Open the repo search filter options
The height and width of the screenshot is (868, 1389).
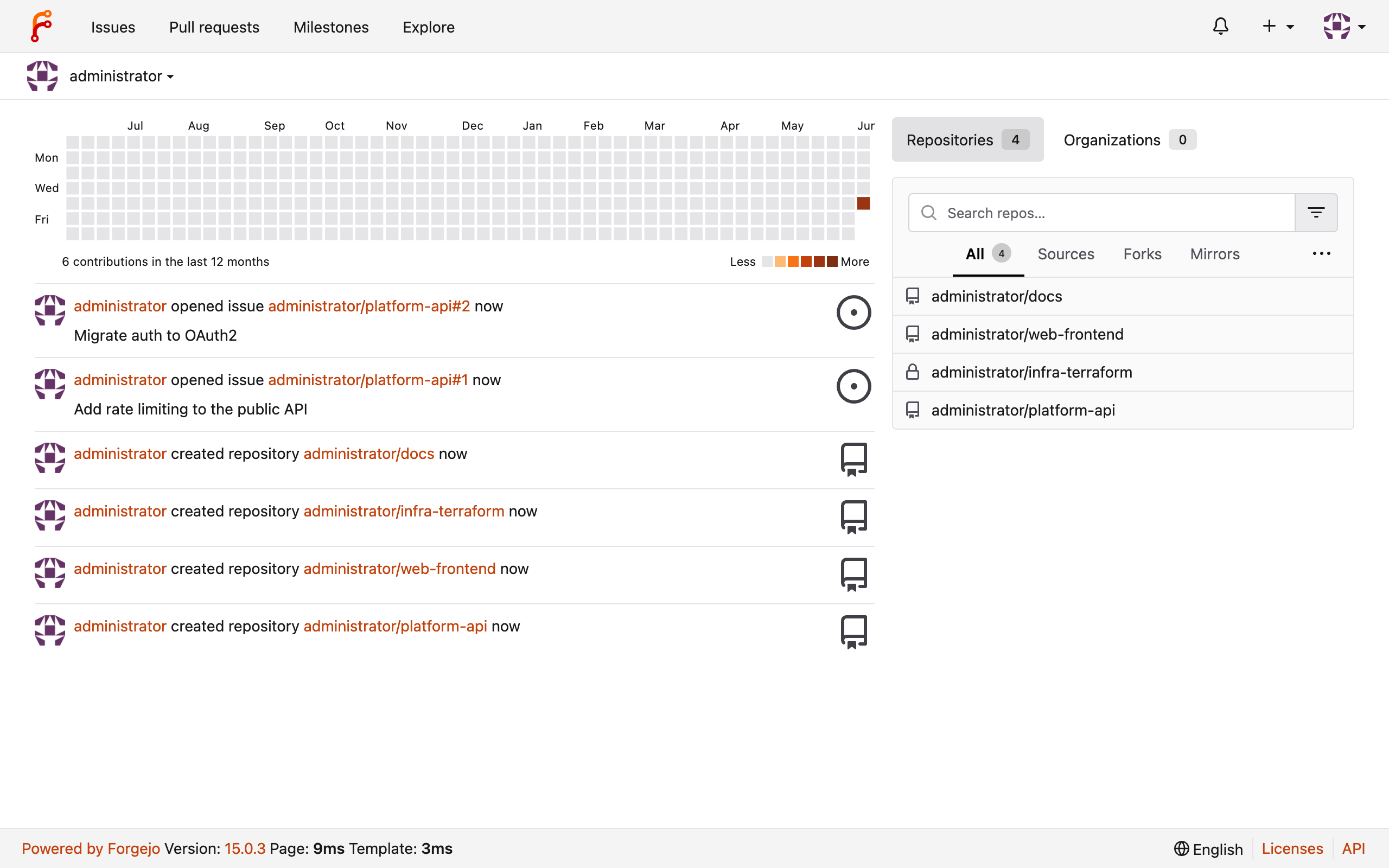1316,213
